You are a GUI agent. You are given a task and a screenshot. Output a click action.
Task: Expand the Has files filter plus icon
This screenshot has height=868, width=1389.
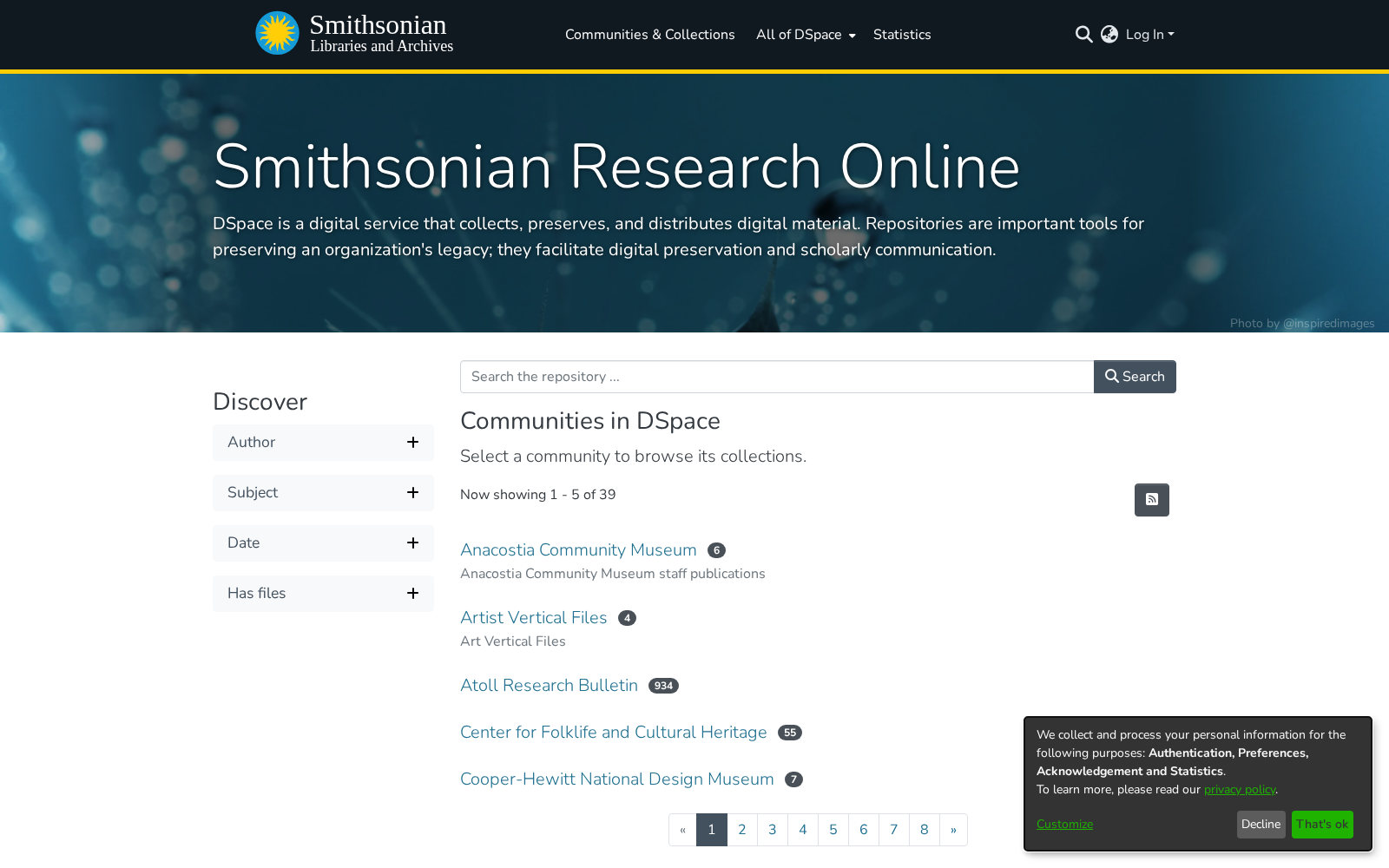pyautogui.click(x=413, y=594)
